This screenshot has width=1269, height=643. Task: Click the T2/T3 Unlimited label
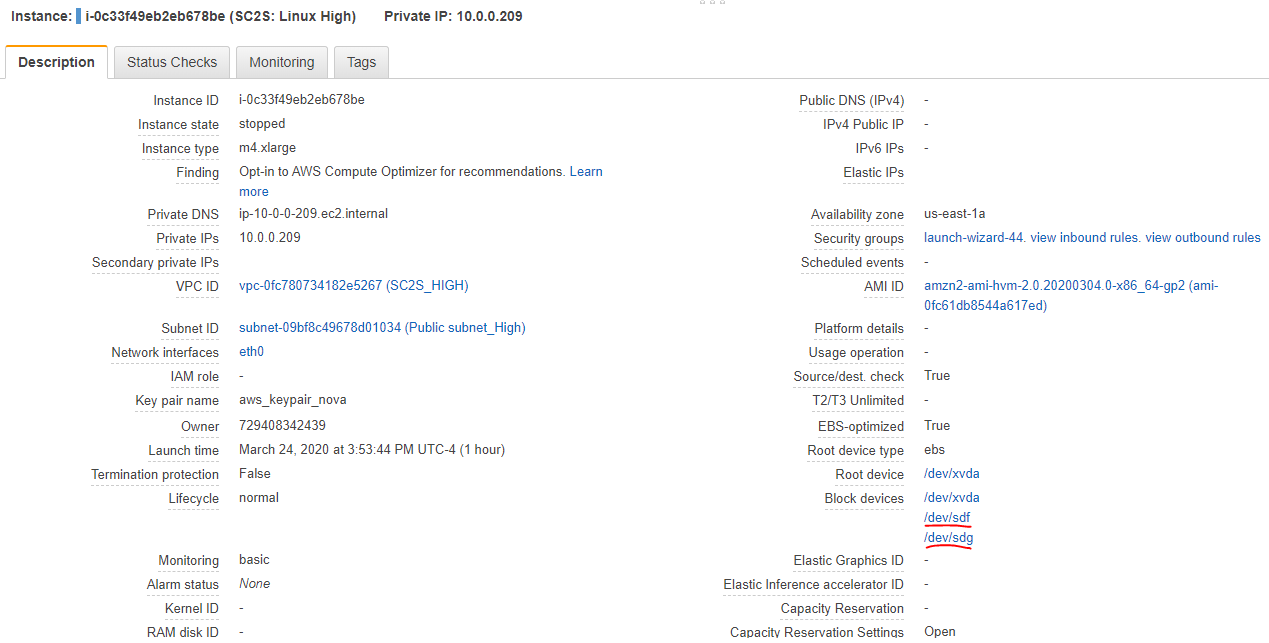click(x=858, y=401)
